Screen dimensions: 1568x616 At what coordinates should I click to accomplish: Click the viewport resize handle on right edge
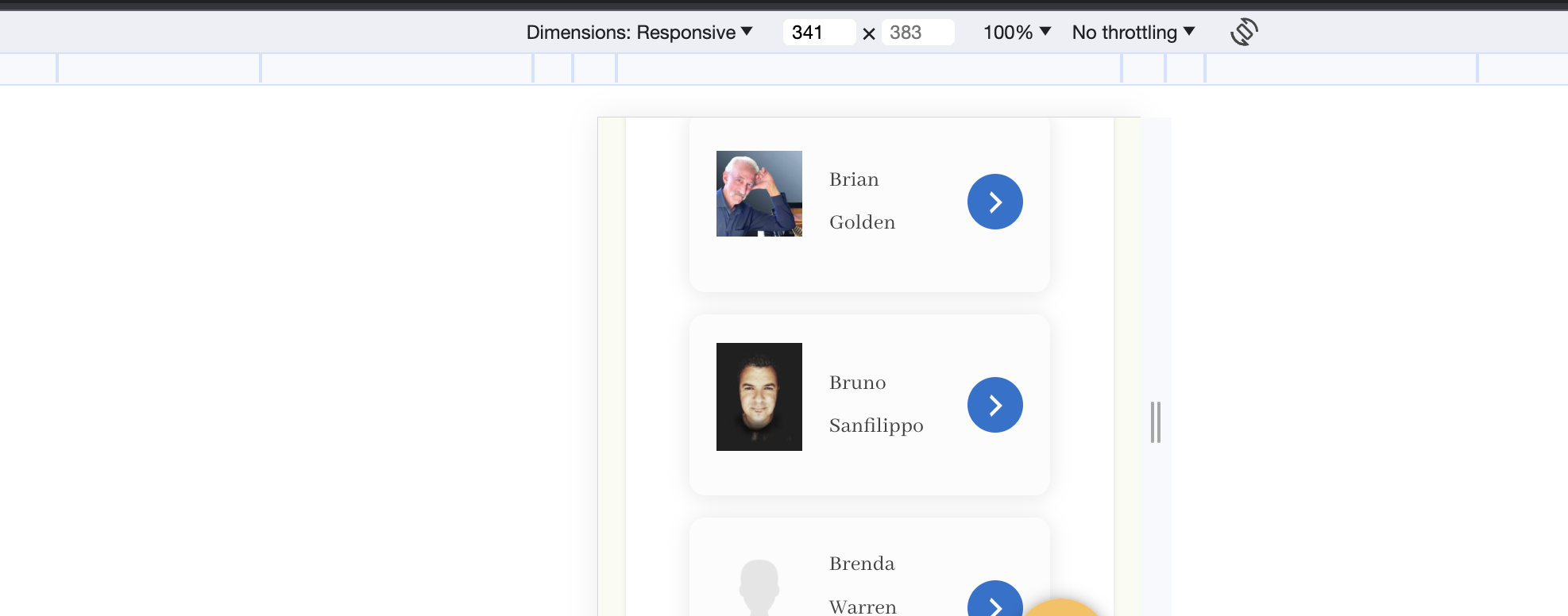[1156, 422]
